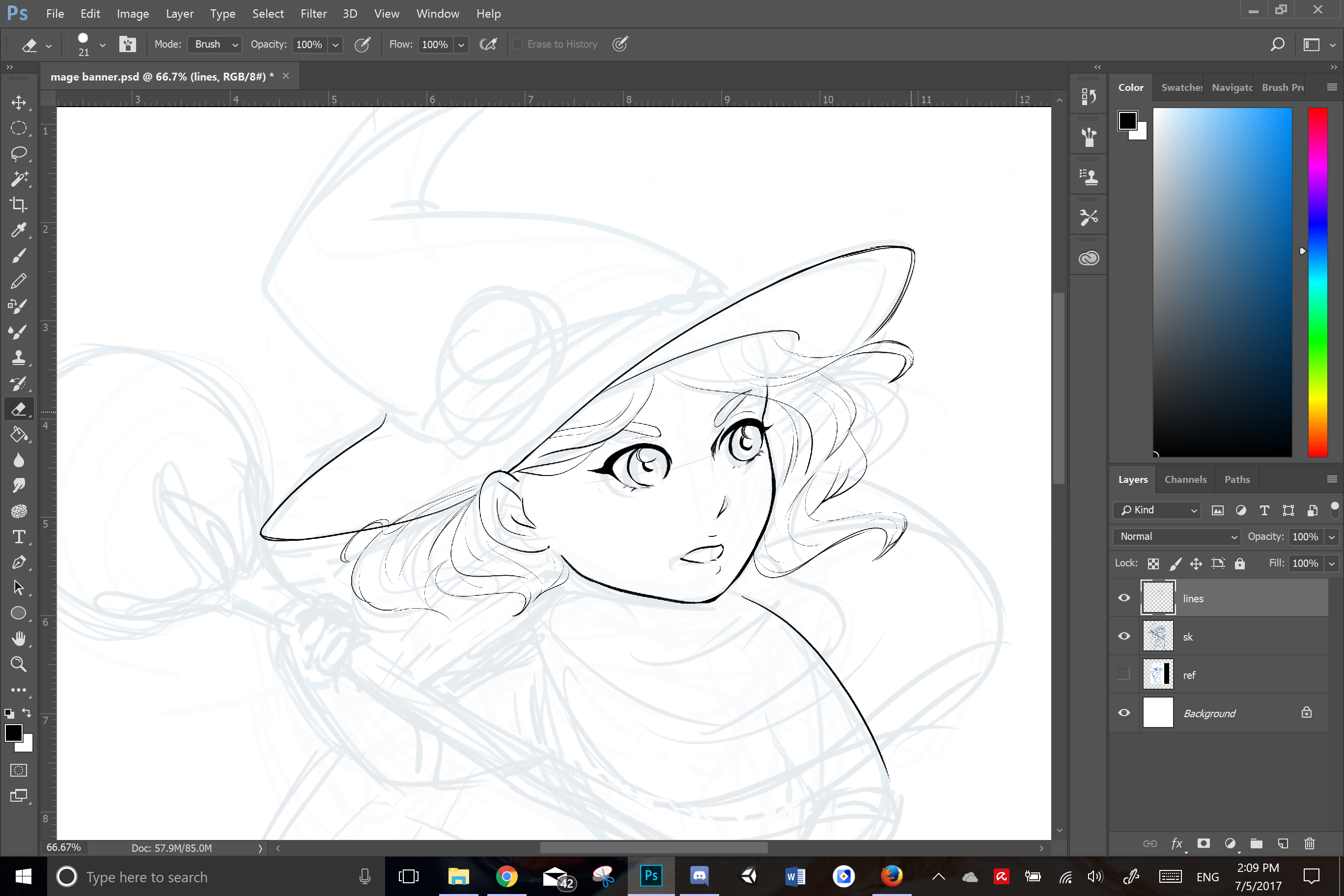
Task: Hide the Background layer
Action: [1124, 713]
